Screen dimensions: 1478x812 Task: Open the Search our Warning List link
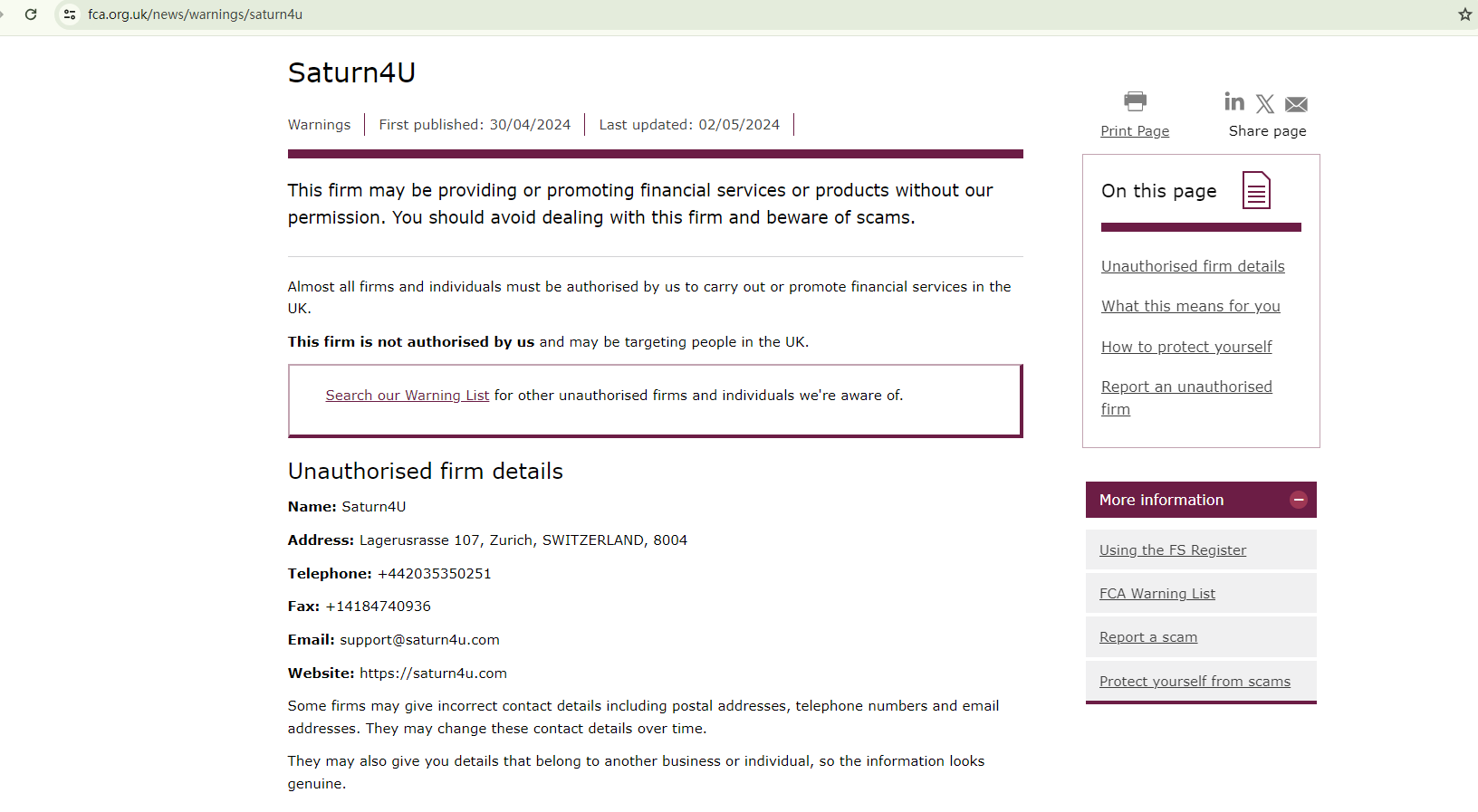point(407,396)
